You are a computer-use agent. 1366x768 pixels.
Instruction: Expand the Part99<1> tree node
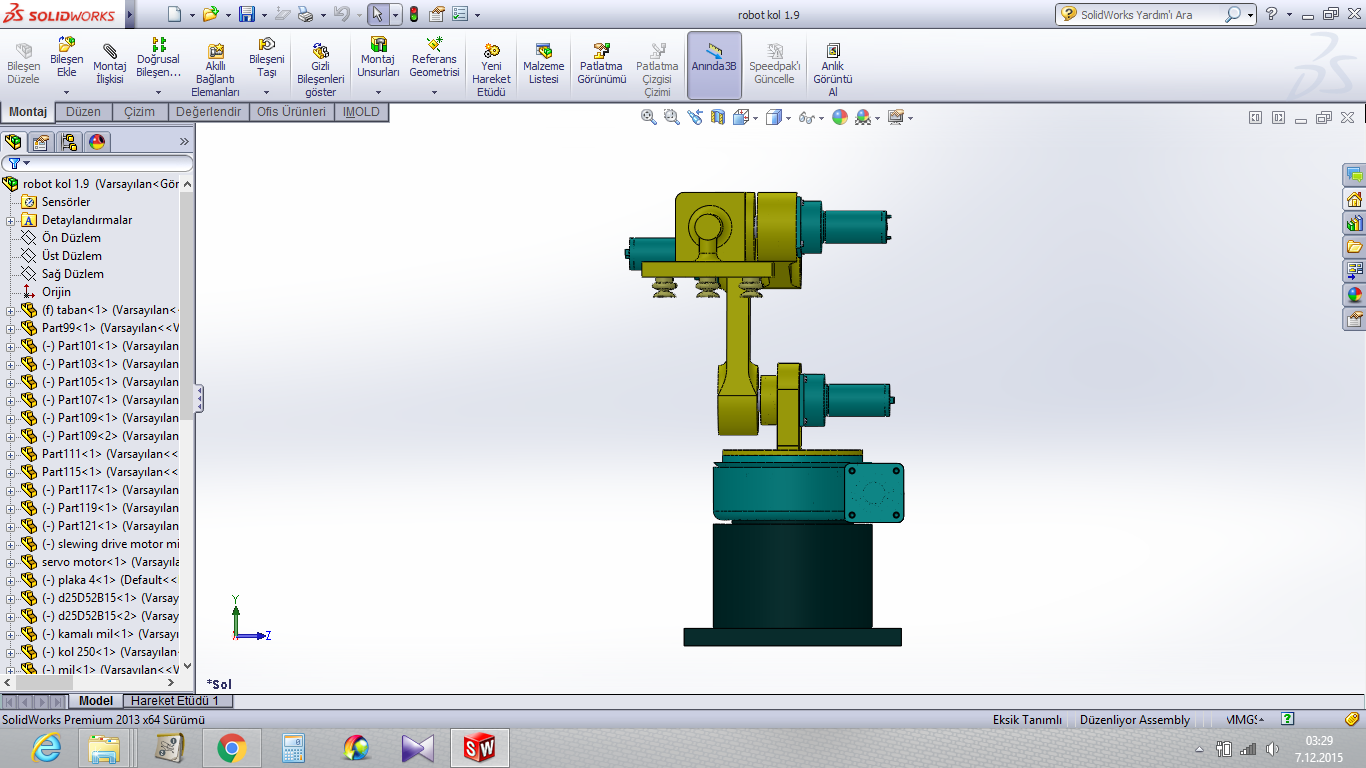tap(10, 328)
